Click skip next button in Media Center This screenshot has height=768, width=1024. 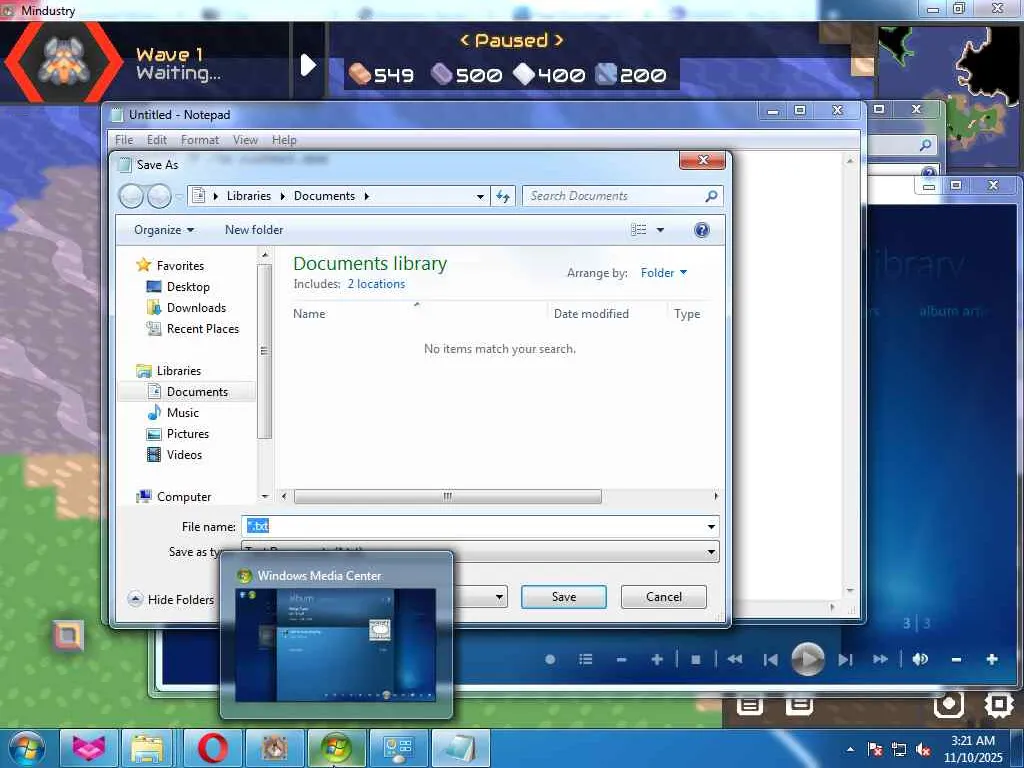(x=846, y=660)
